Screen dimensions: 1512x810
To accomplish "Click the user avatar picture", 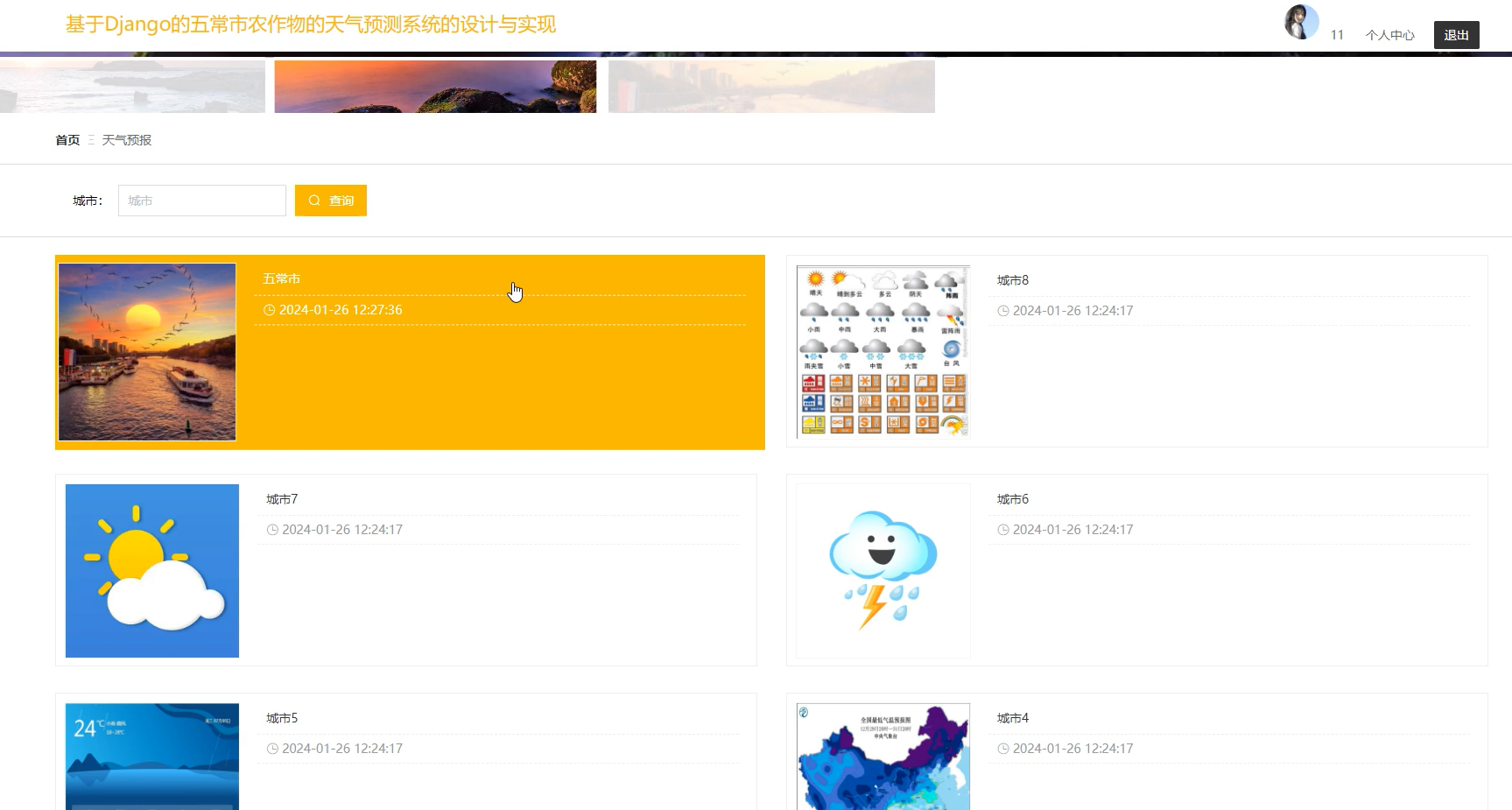I will coord(1301,22).
